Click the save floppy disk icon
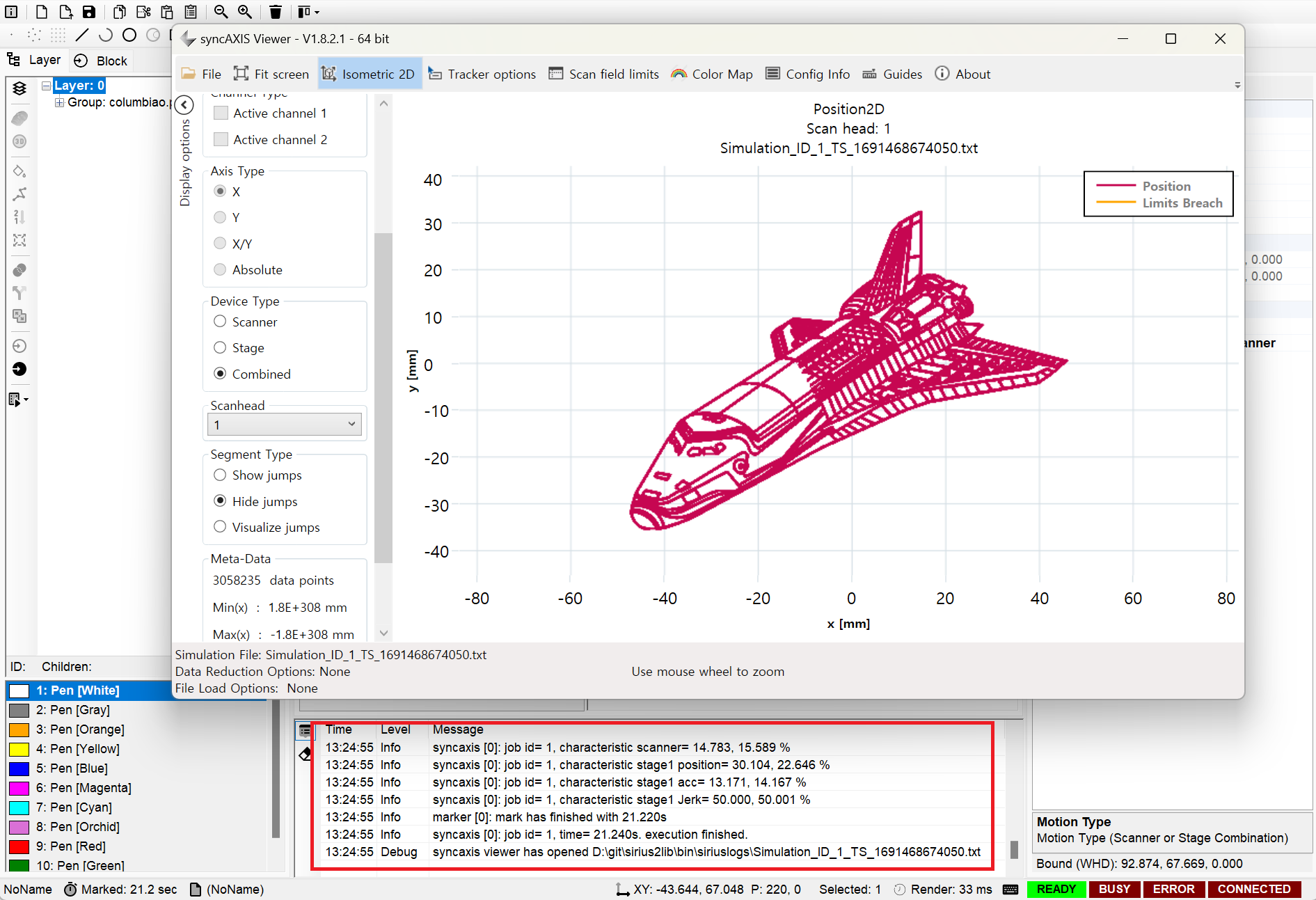 point(89,12)
